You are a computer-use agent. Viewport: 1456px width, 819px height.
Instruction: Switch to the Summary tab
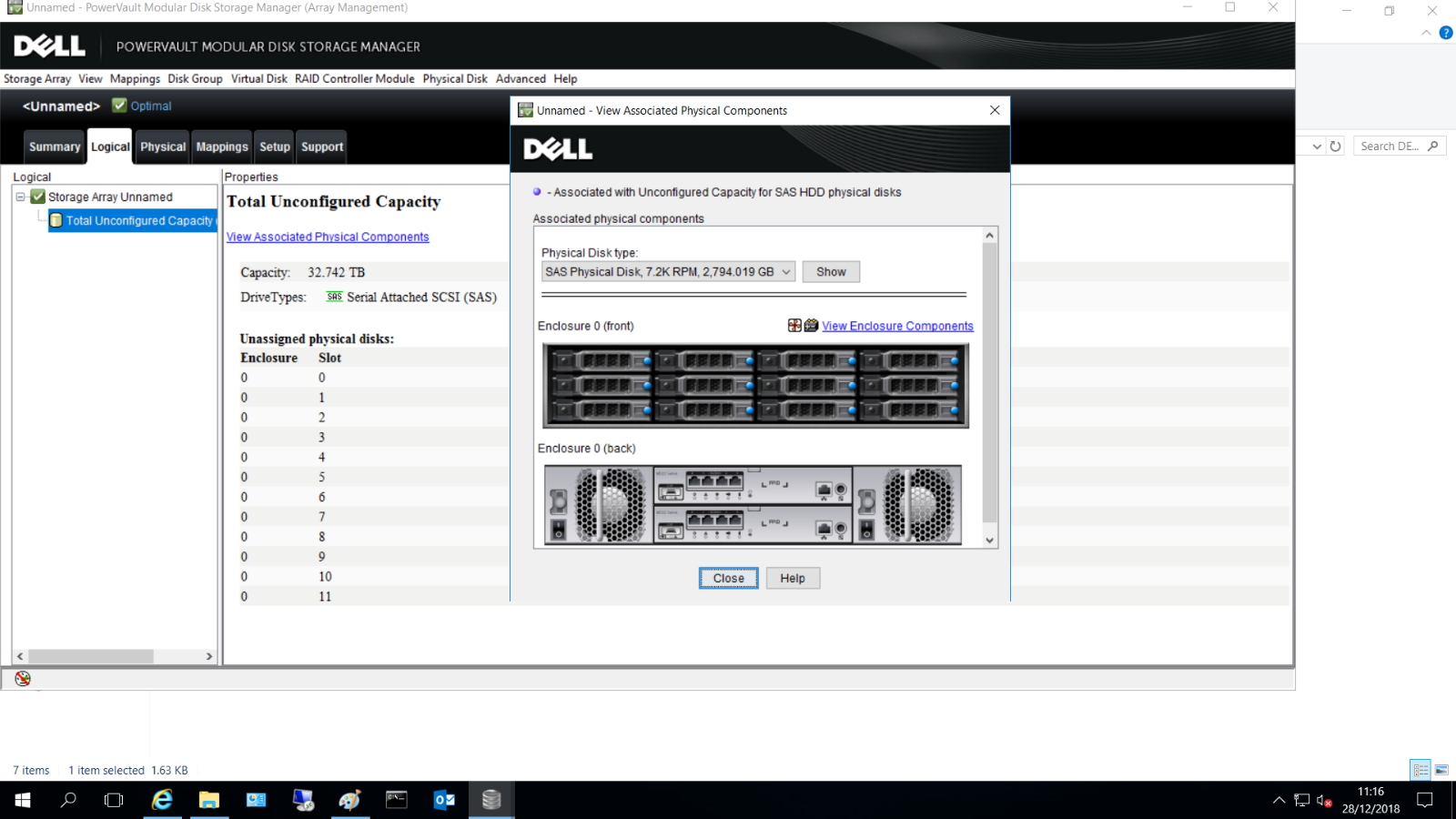55,147
